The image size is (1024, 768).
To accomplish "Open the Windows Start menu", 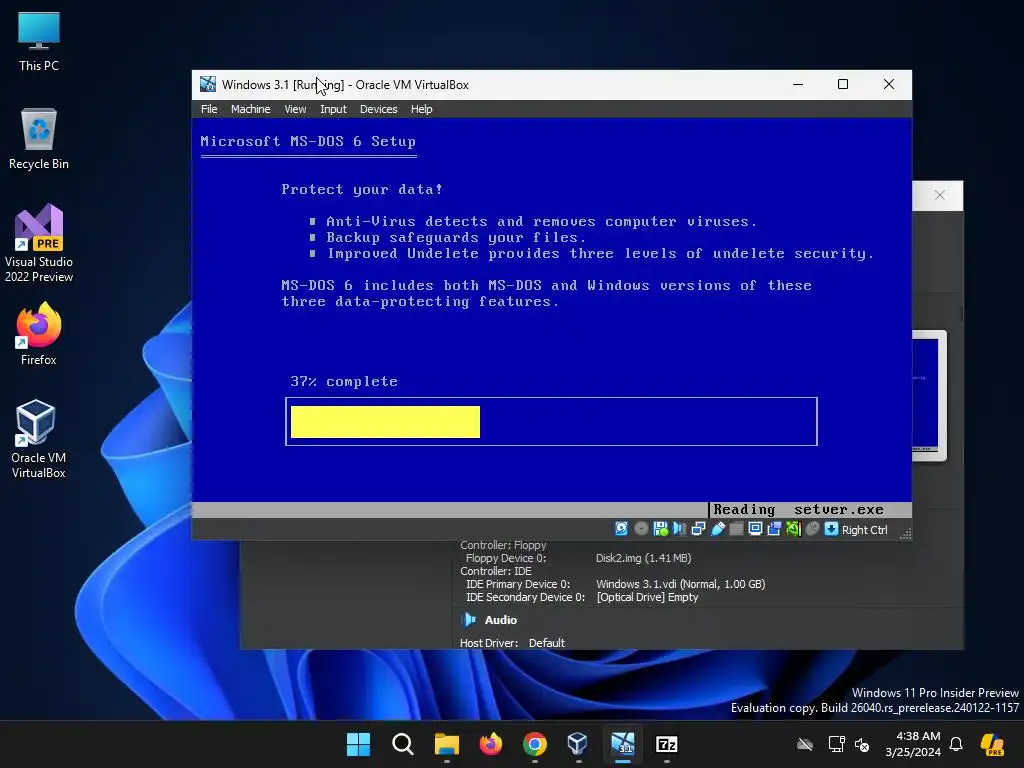I will pyautogui.click(x=358, y=744).
